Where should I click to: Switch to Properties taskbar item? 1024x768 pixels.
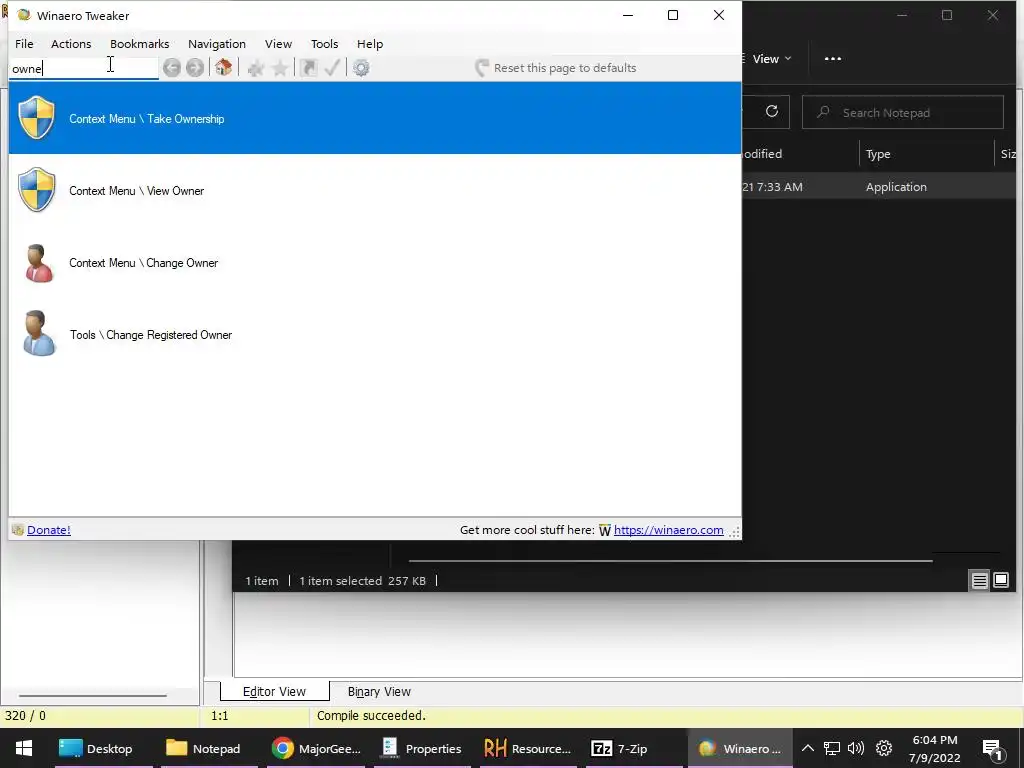tap(422, 748)
